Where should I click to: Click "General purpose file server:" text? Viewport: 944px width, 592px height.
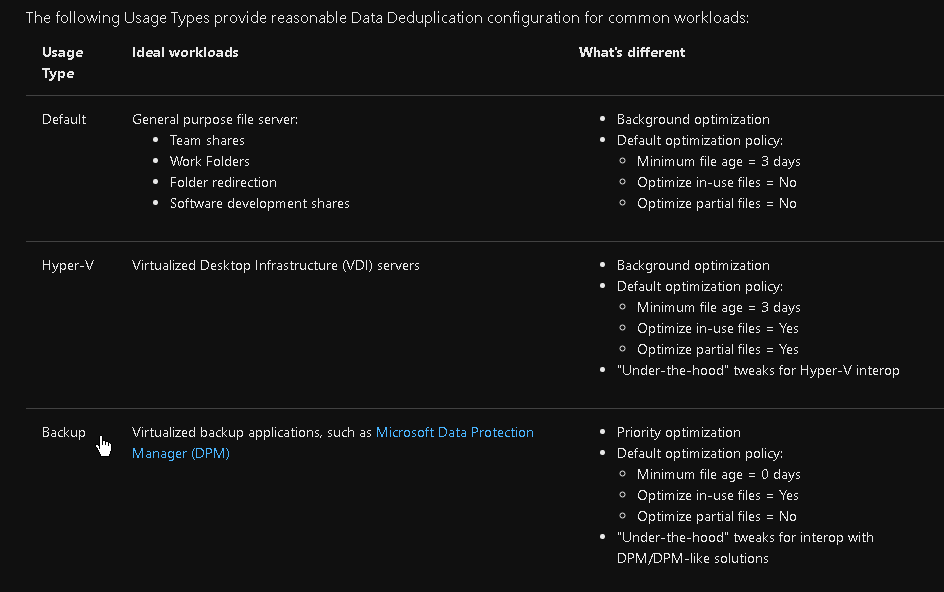click(x=215, y=119)
